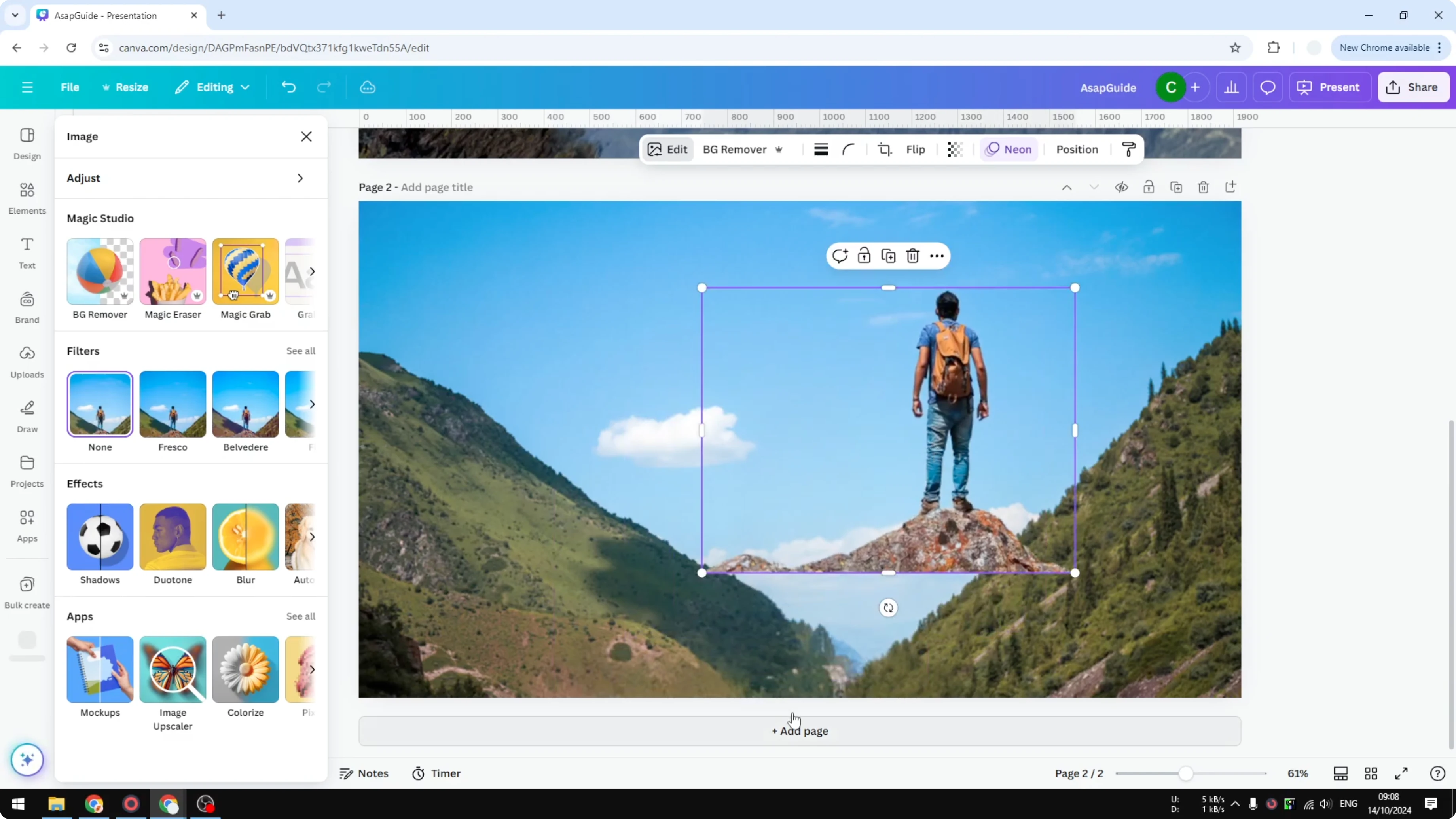Apply the Neon effect from the toolbar
The height and width of the screenshot is (819, 1456).
(x=1009, y=149)
